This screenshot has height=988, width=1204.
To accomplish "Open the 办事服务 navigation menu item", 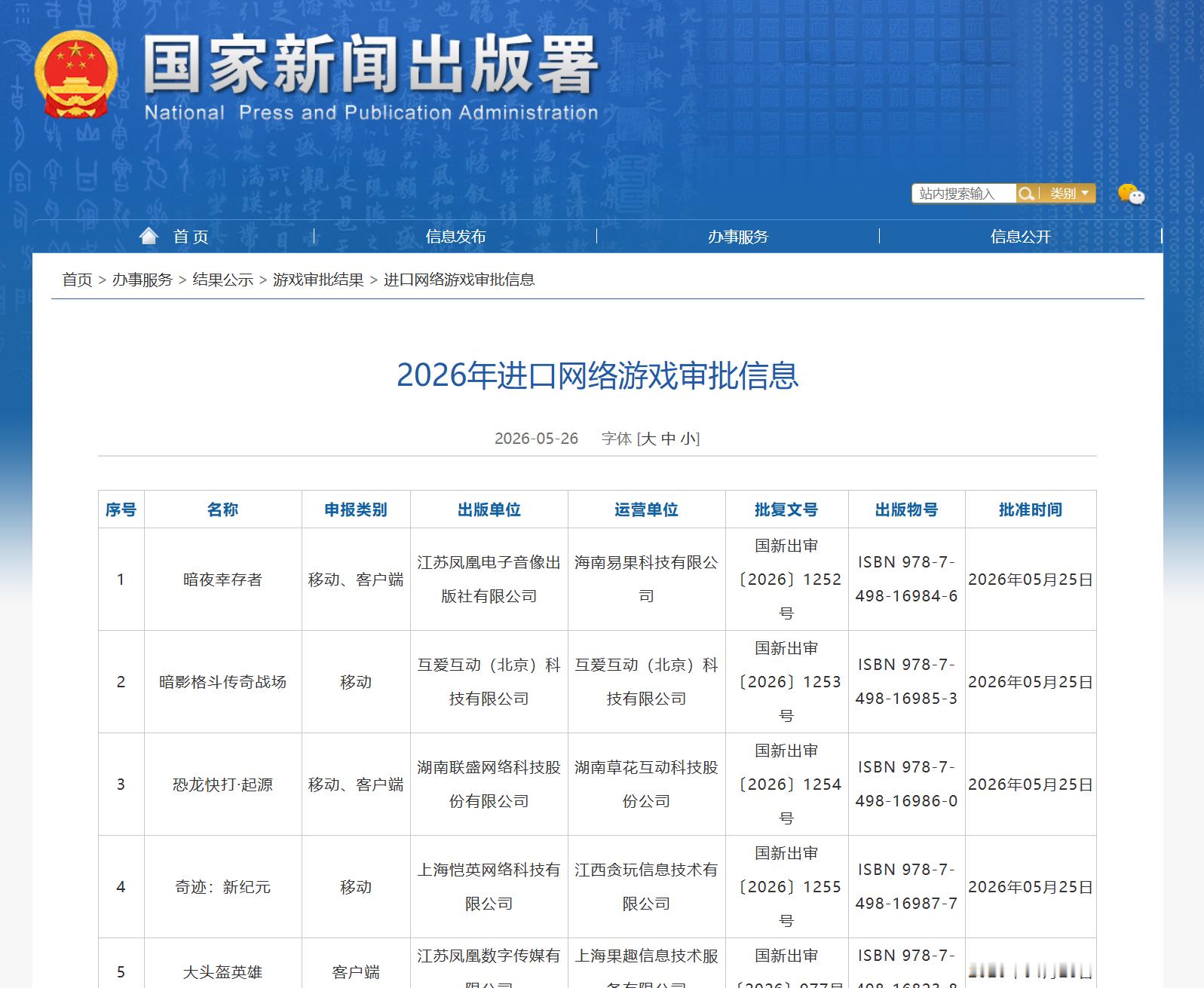I will coord(738,237).
